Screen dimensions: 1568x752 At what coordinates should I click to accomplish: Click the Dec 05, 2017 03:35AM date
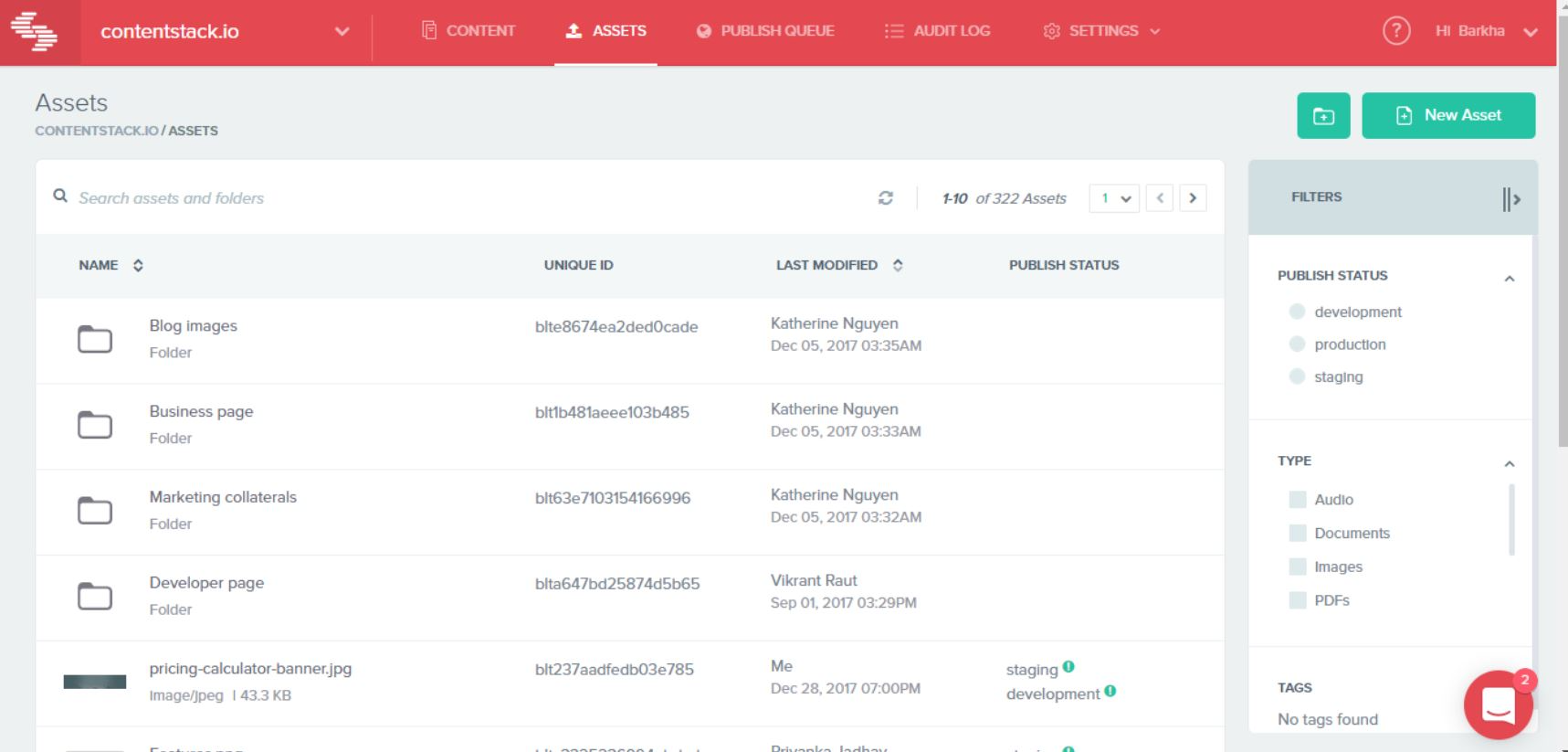click(x=846, y=345)
